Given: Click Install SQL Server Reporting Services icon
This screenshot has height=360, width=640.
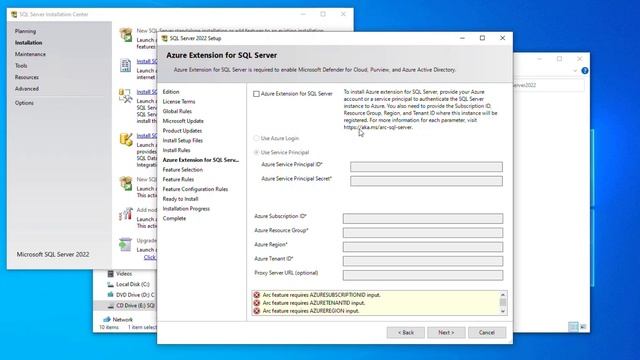Looking at the screenshot, I should [x=126, y=65].
